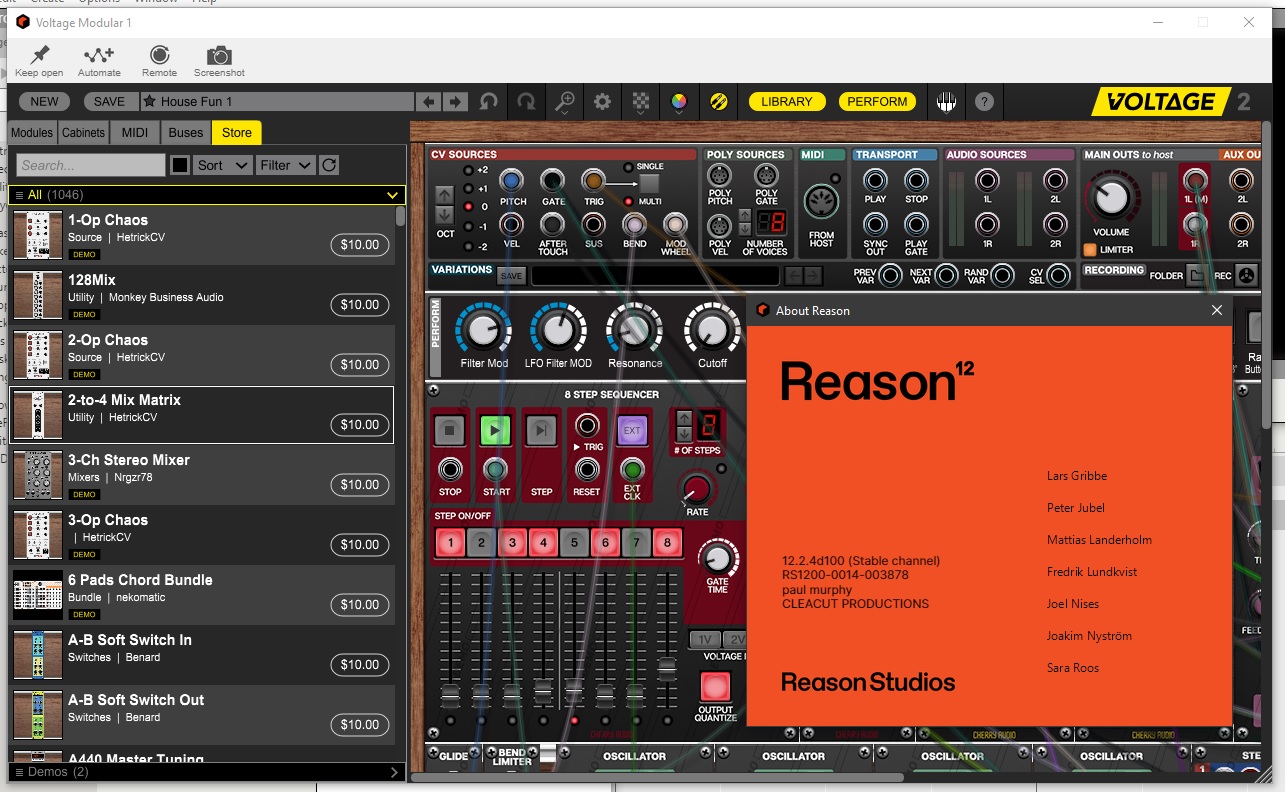Click the checkerboard icon in the toolbar
Viewport: 1285px width, 792px height.
click(641, 101)
